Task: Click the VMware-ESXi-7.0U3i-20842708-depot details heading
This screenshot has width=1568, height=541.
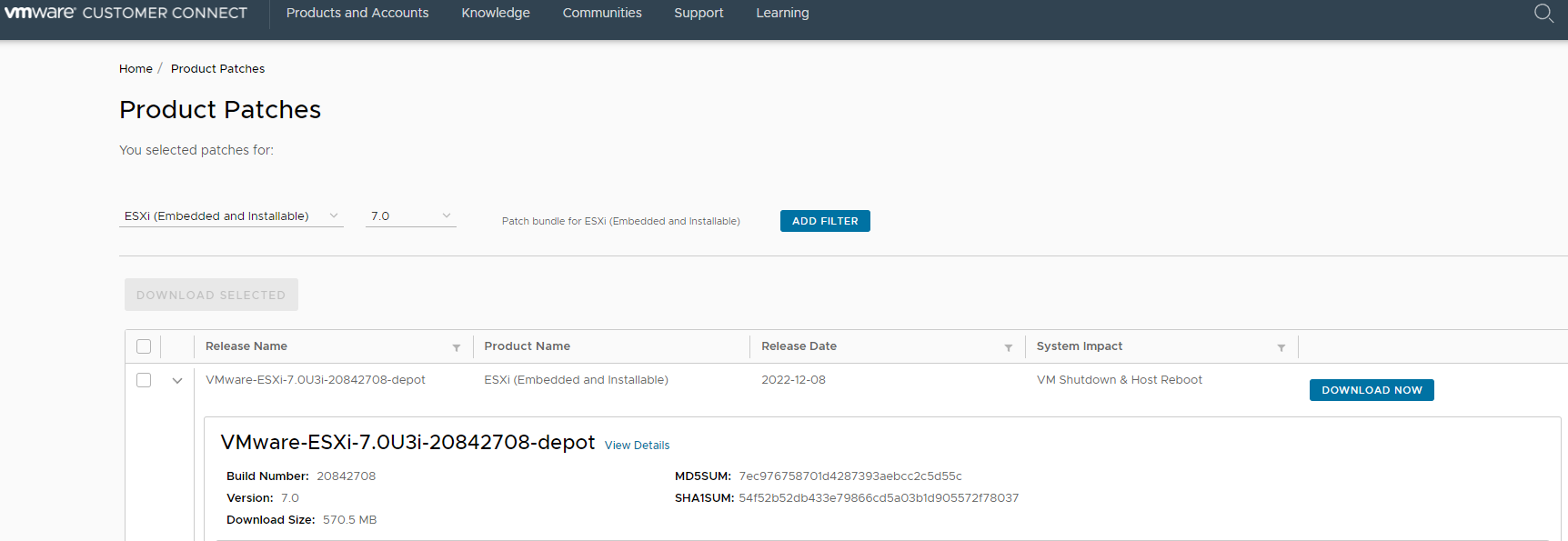Action: (407, 443)
